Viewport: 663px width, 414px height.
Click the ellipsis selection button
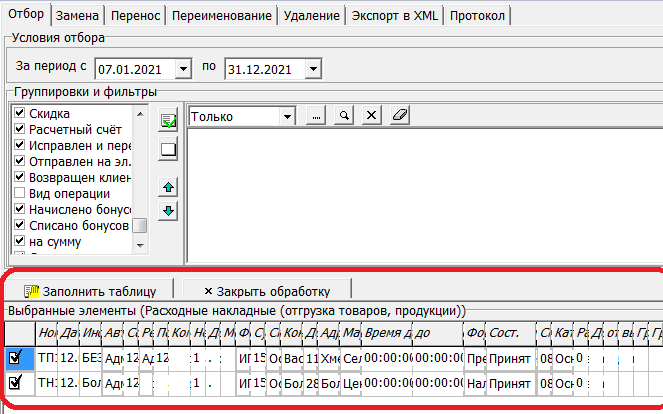[x=316, y=116]
